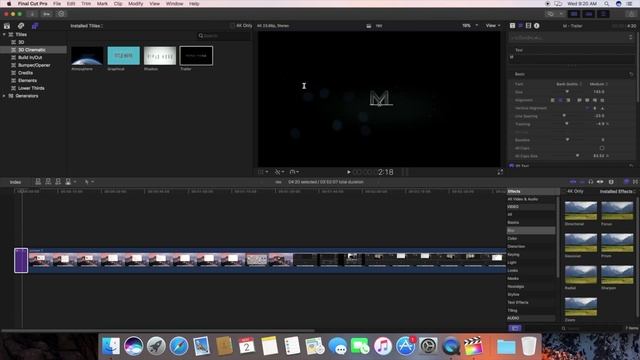Enable the 4K Only checkbox in Titles browser

(233, 26)
